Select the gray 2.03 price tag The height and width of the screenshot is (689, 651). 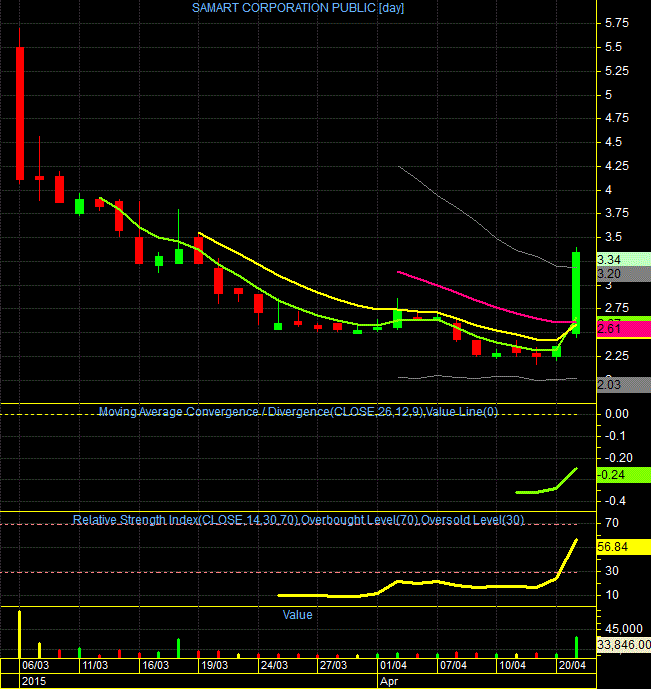tap(624, 385)
